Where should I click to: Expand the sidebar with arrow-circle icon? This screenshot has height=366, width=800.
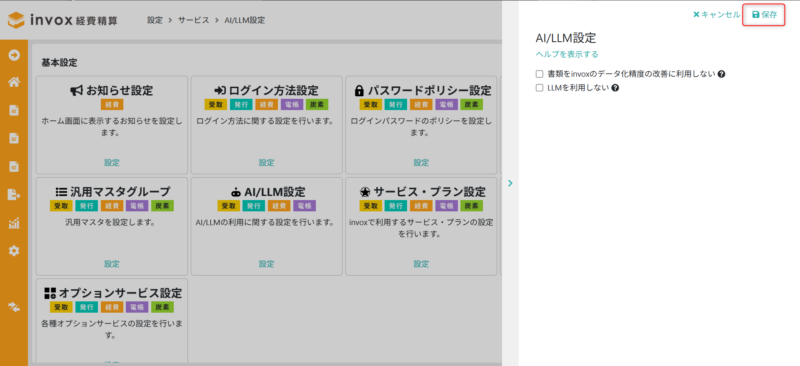[14, 55]
